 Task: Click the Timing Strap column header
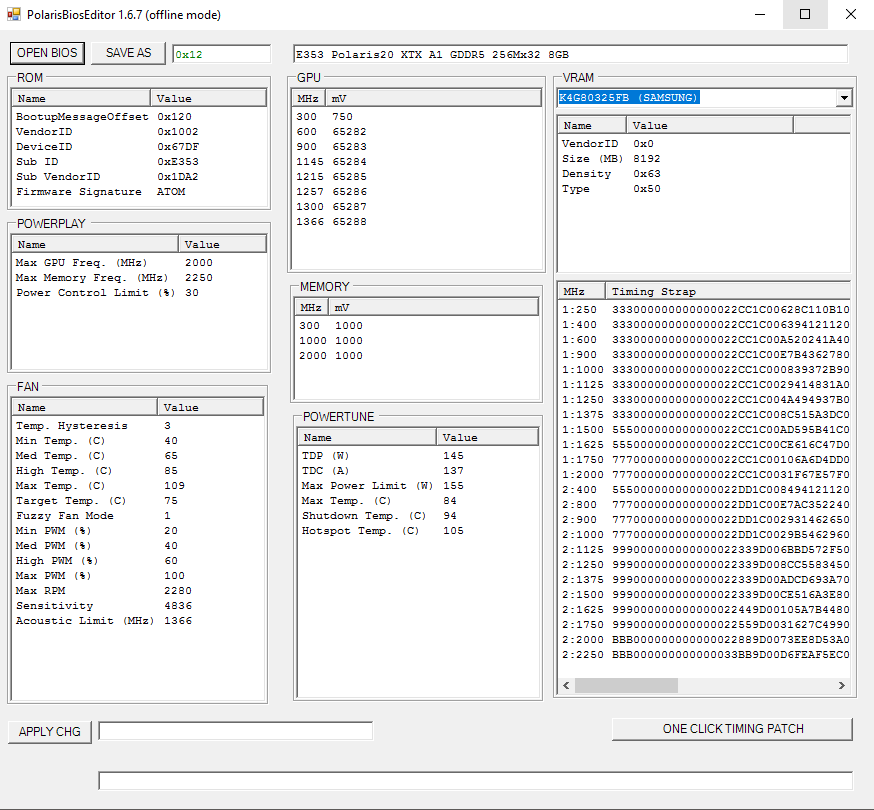pyautogui.click(x=727, y=292)
